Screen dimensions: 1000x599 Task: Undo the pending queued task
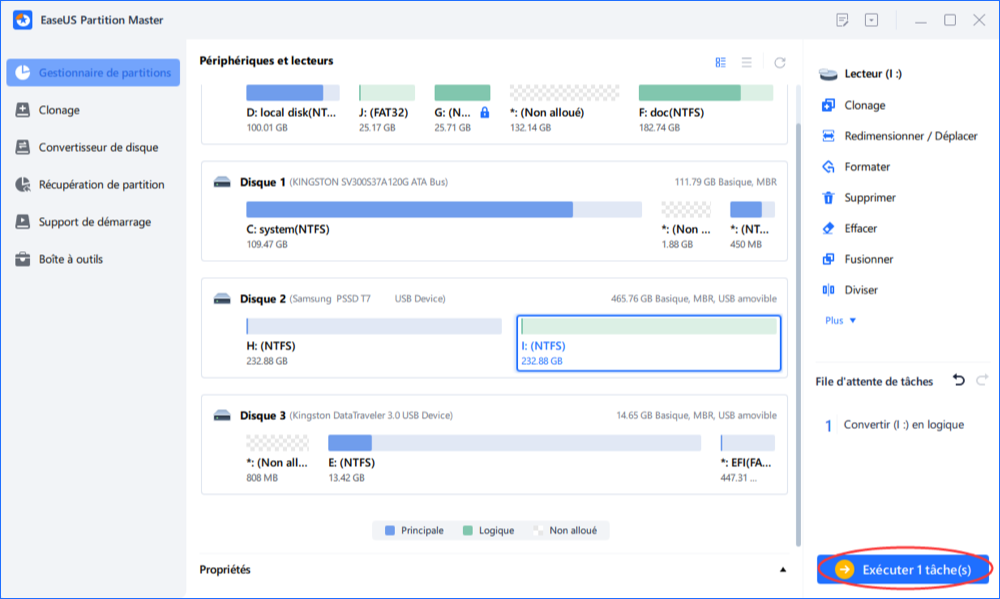[959, 380]
